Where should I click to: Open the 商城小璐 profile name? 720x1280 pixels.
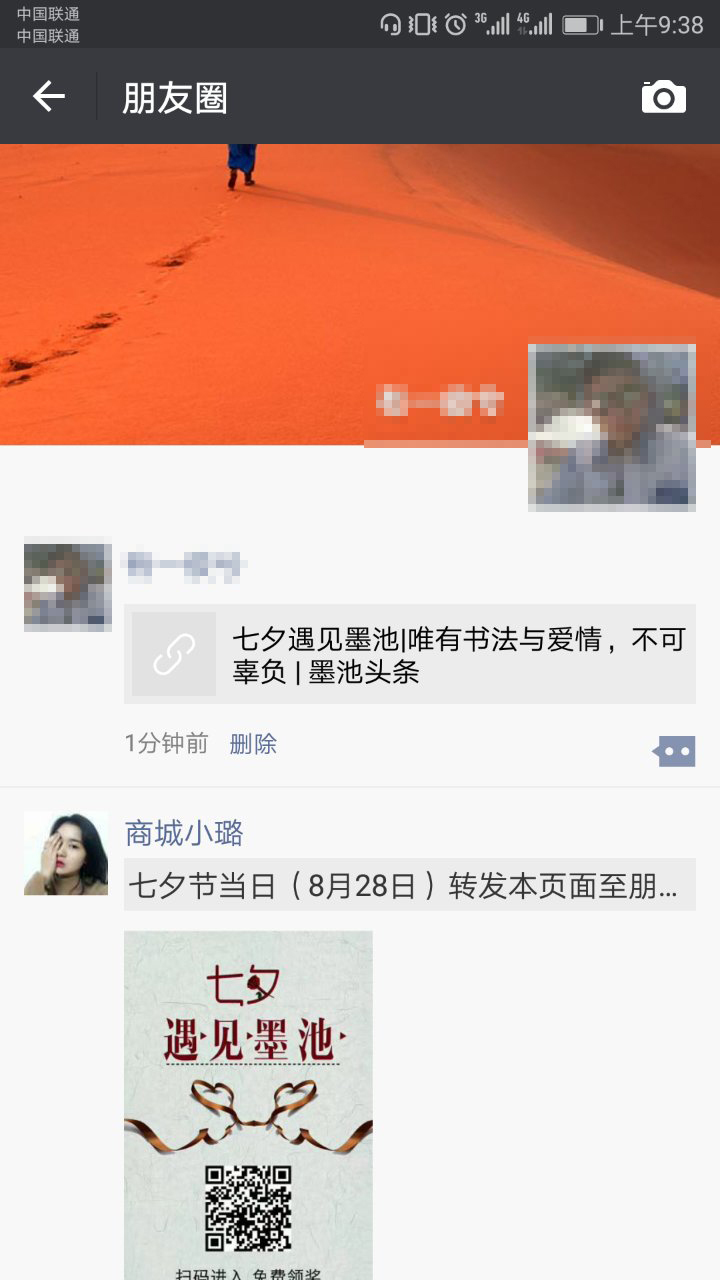pos(184,833)
